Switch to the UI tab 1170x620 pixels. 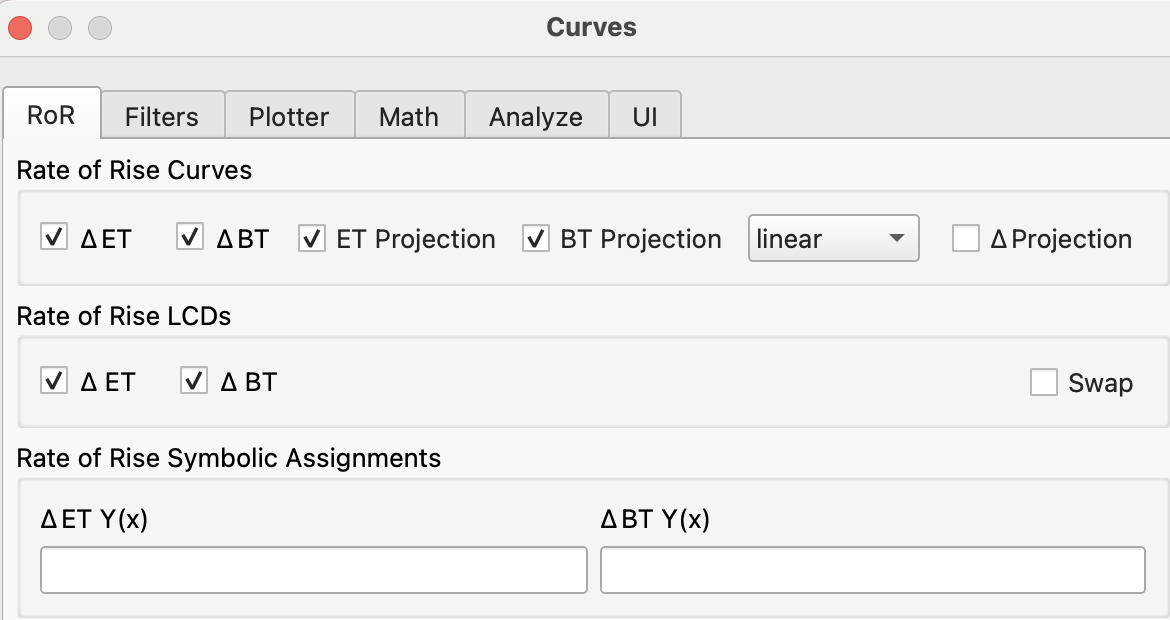pyautogui.click(x=645, y=116)
